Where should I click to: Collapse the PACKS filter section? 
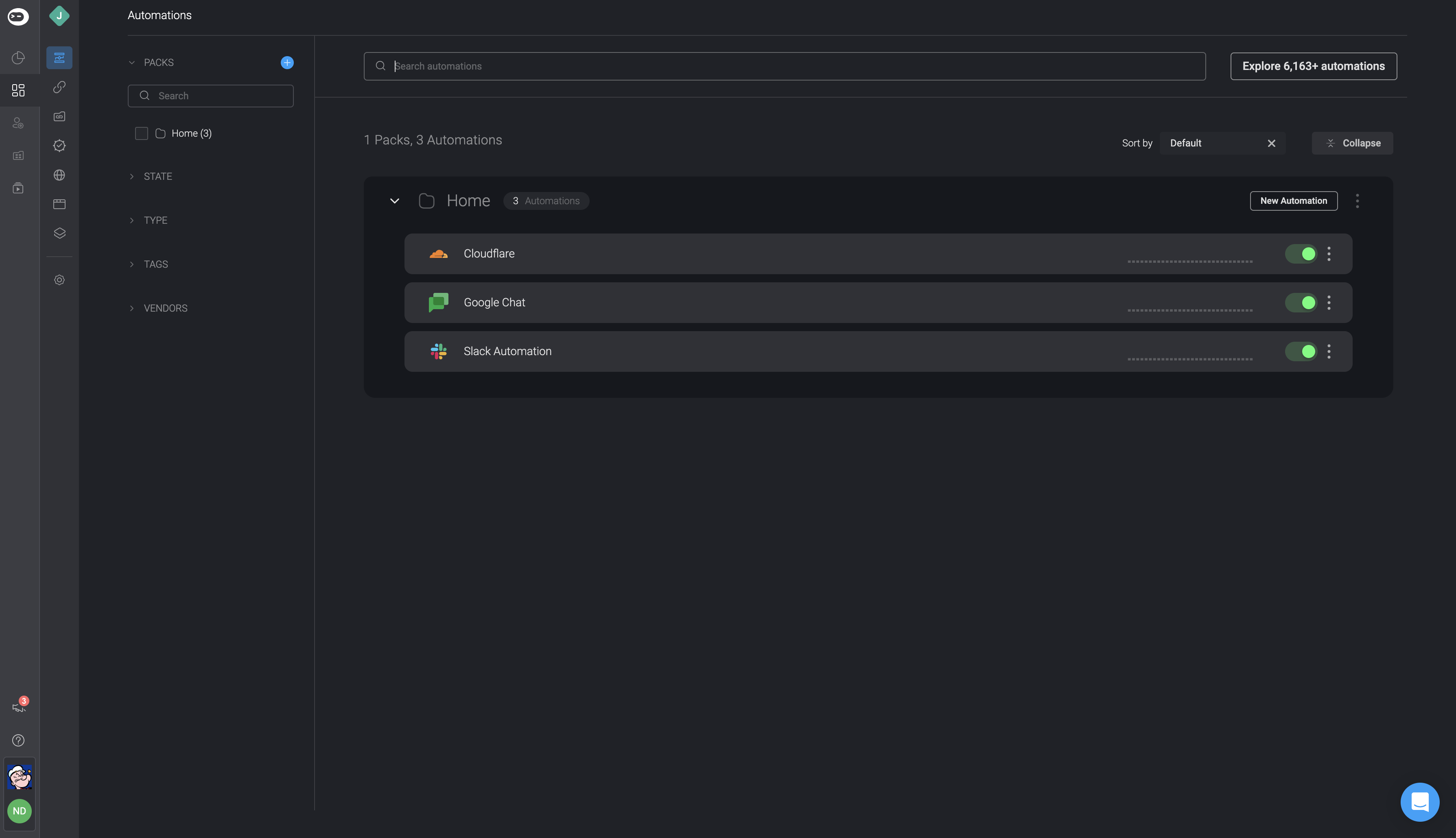coord(132,62)
